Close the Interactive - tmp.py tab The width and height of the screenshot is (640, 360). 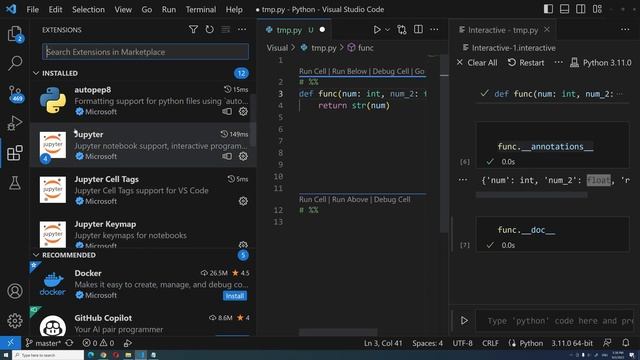click(547, 29)
